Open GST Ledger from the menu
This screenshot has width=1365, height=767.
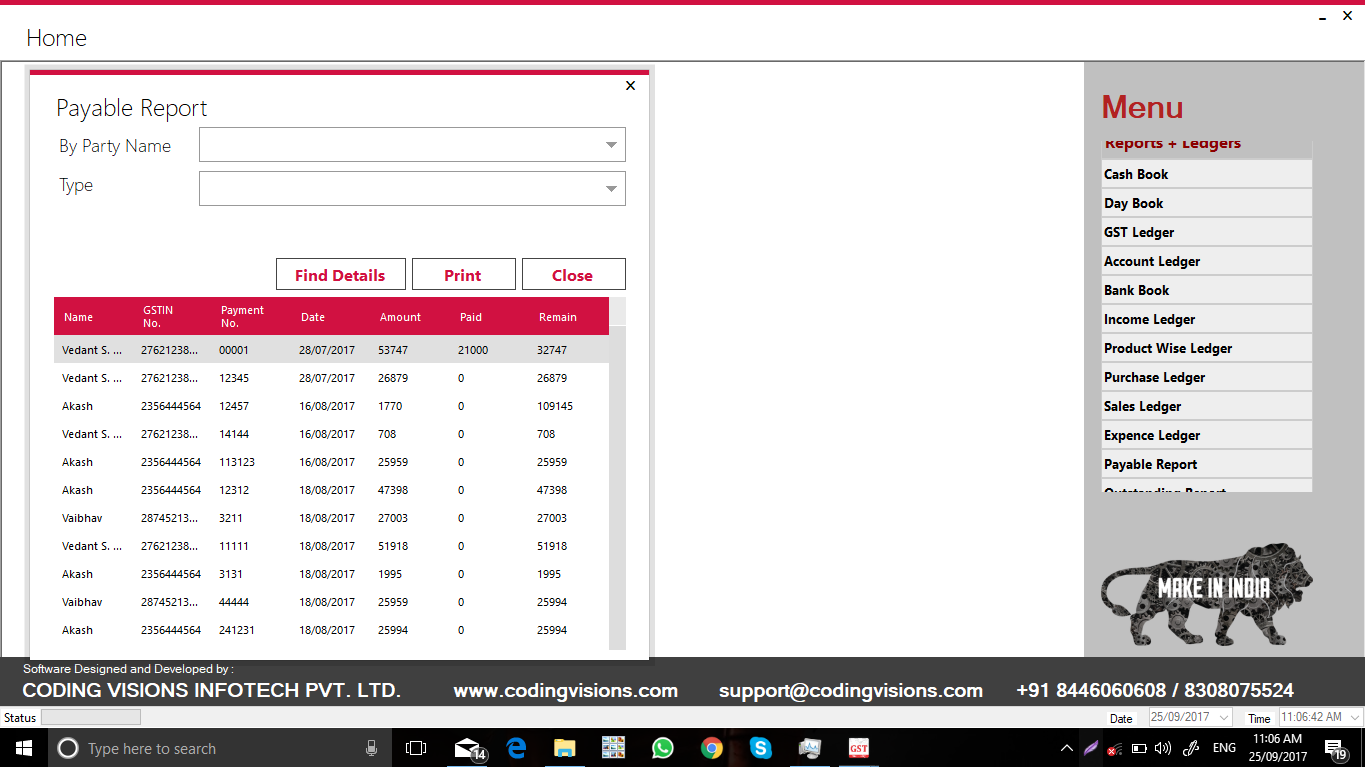(1206, 232)
